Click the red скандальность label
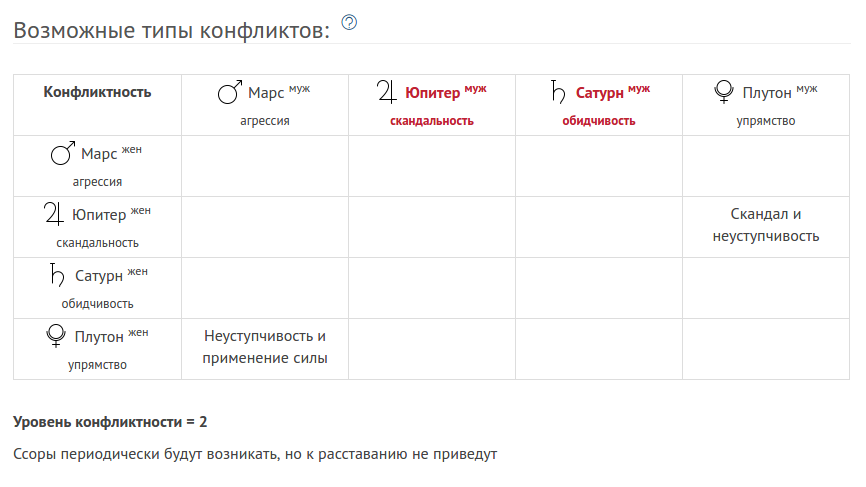Image resolution: width=866 pixels, height=487 pixels. pos(432,121)
